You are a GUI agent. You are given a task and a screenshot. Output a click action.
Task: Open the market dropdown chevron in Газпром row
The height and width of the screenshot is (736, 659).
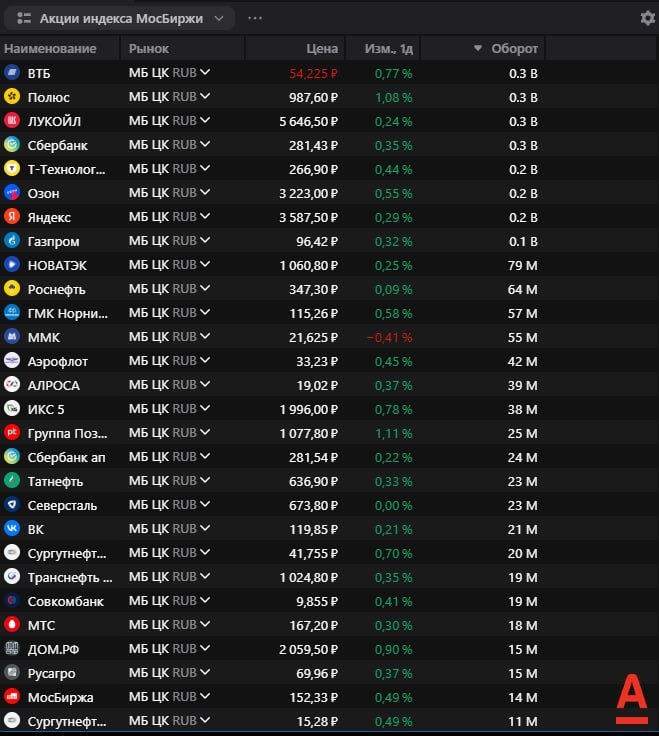point(205,240)
